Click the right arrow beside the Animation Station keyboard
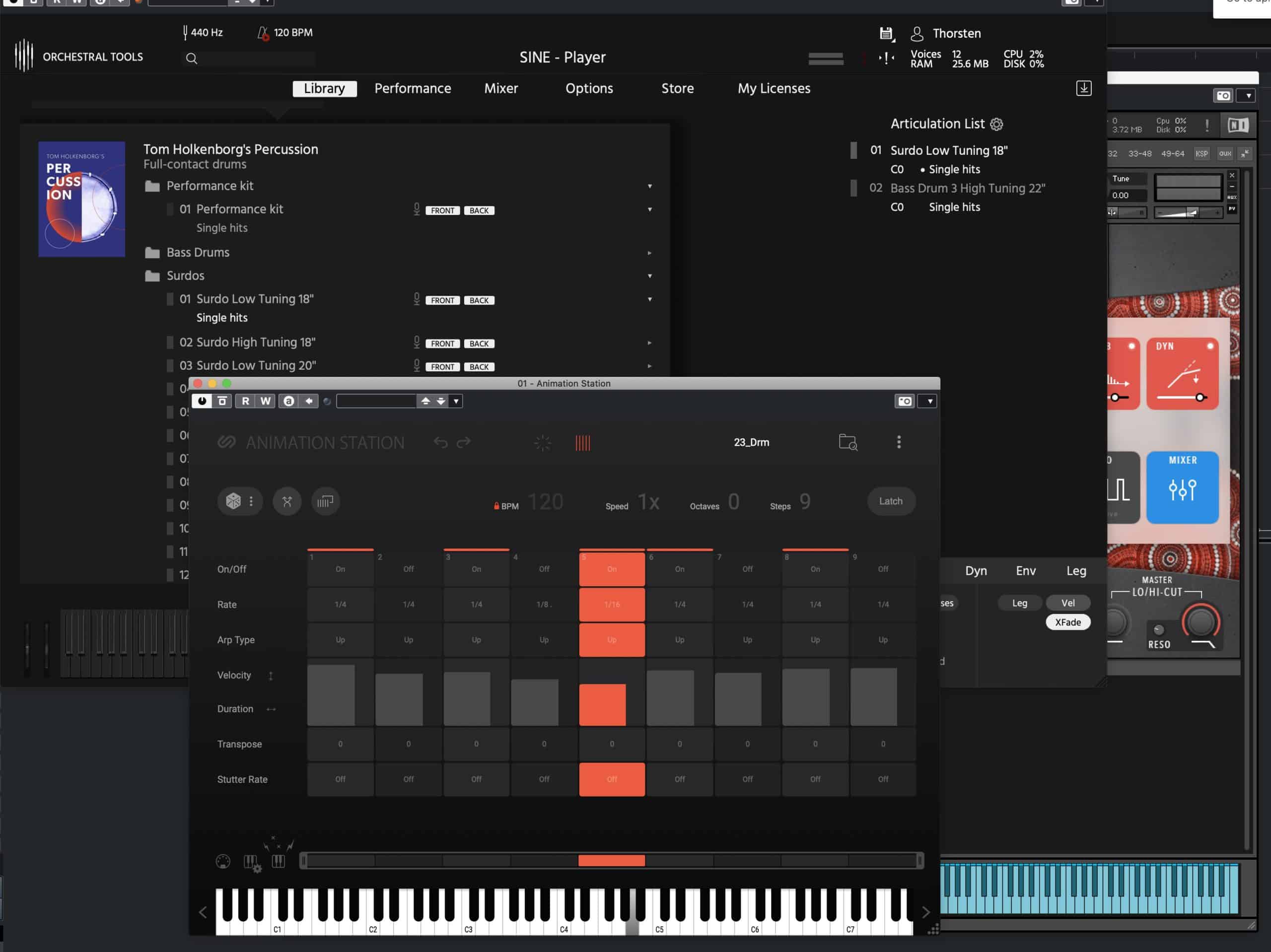The height and width of the screenshot is (952, 1271). (x=925, y=912)
